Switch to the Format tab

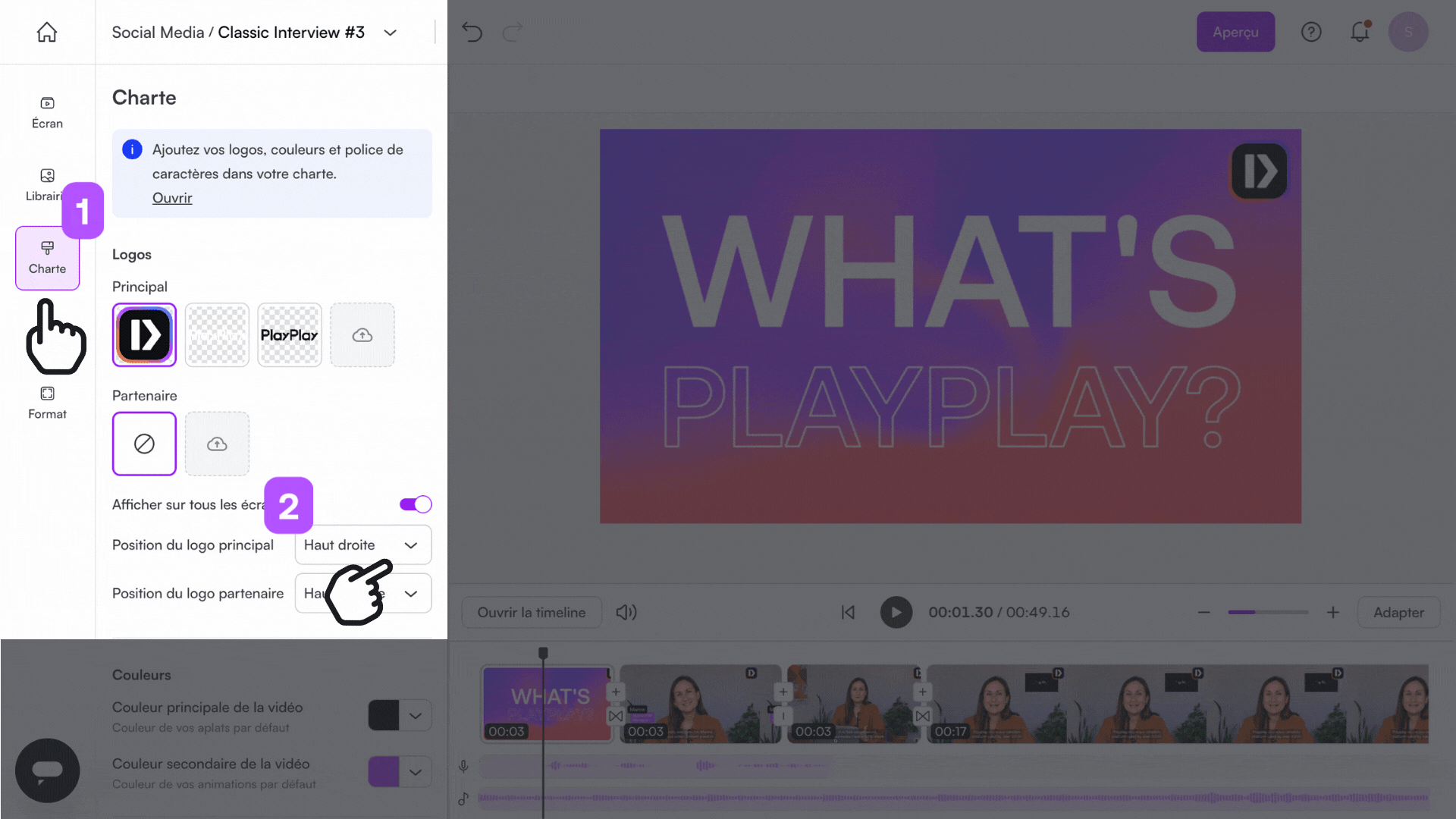47,402
